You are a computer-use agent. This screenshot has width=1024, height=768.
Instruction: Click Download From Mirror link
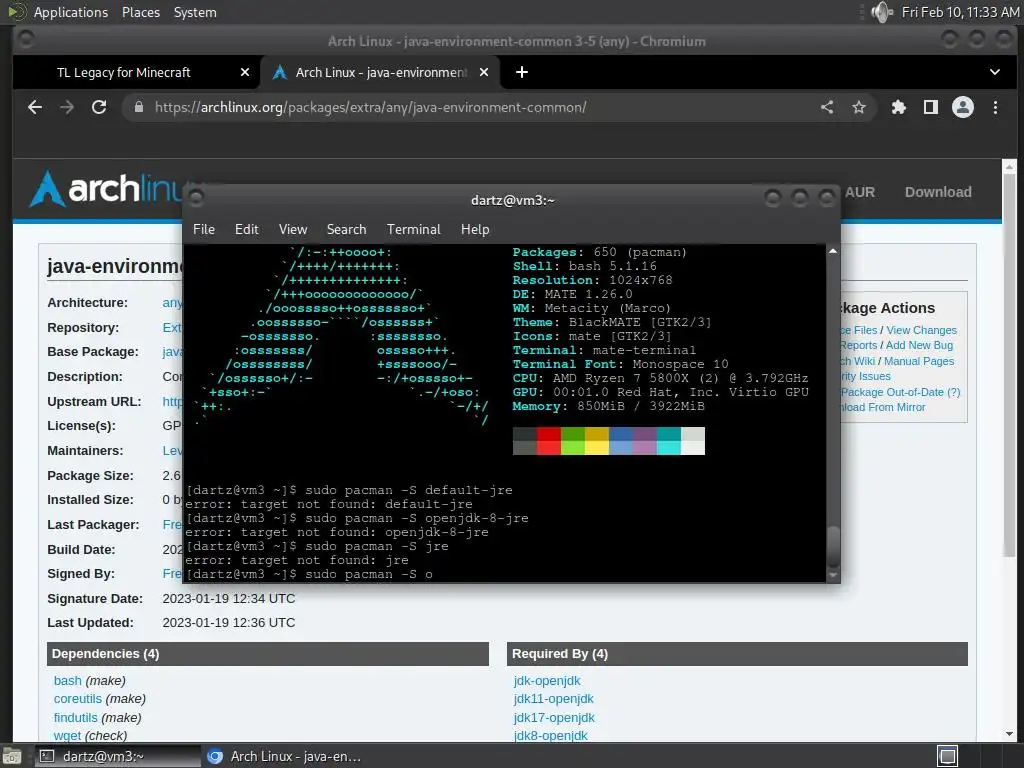(883, 408)
